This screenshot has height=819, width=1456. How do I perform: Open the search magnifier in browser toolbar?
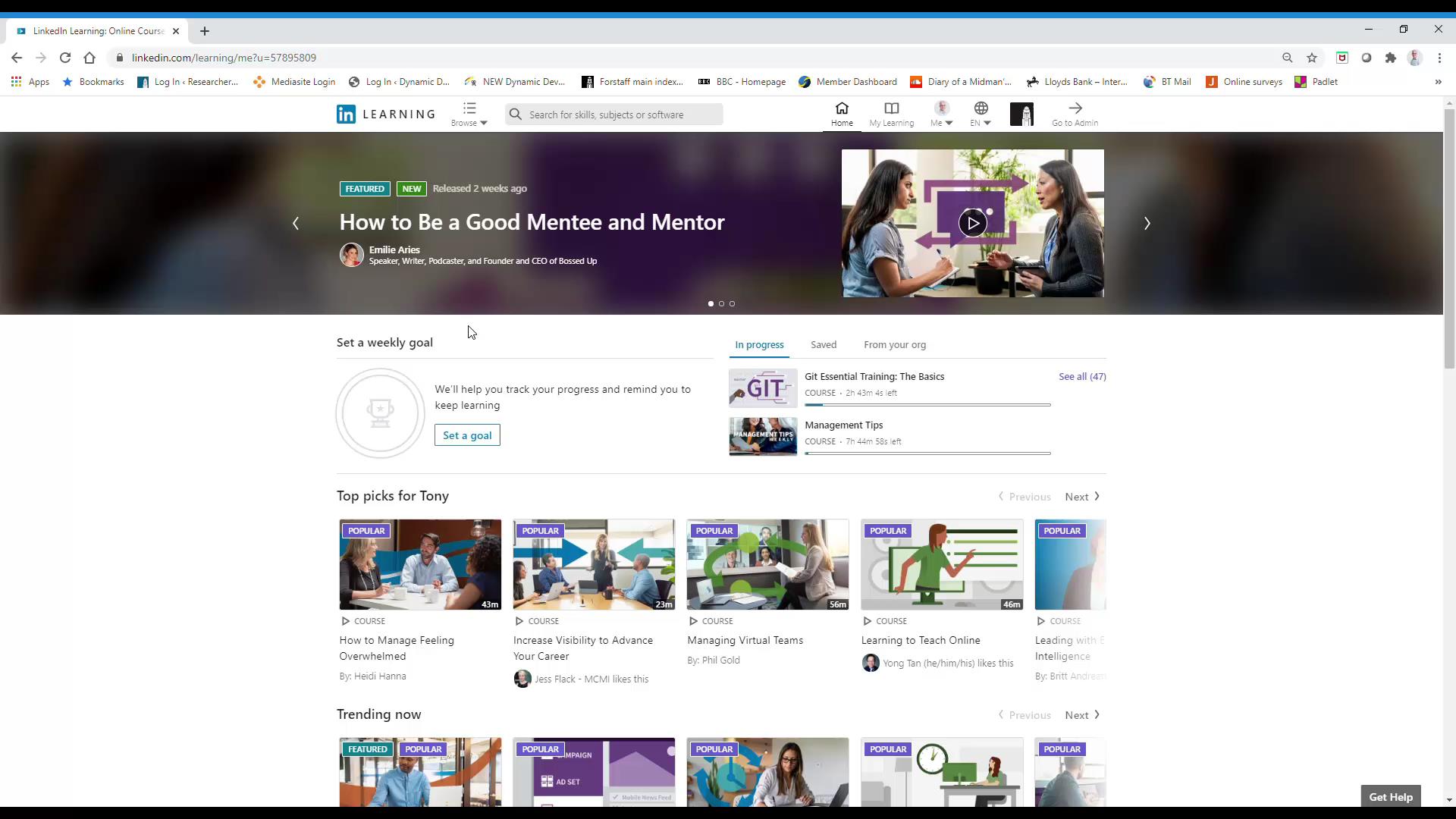(x=1288, y=58)
